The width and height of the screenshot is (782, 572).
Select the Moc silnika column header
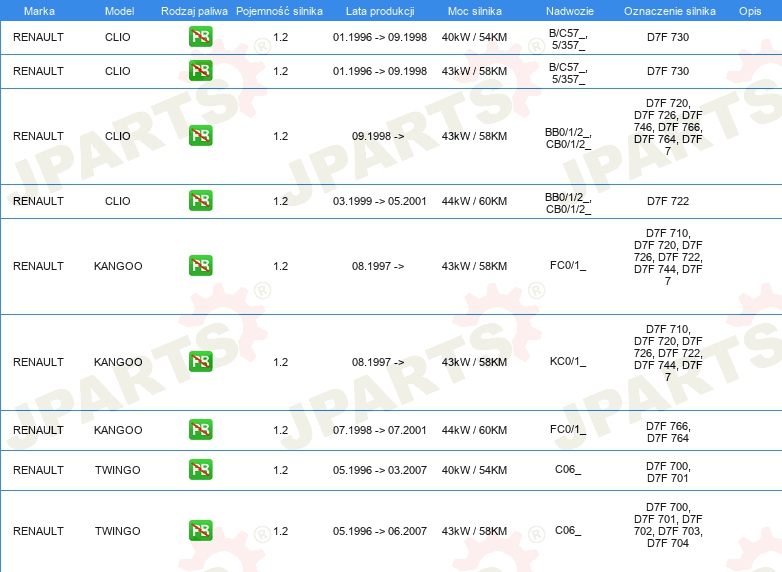(x=474, y=11)
